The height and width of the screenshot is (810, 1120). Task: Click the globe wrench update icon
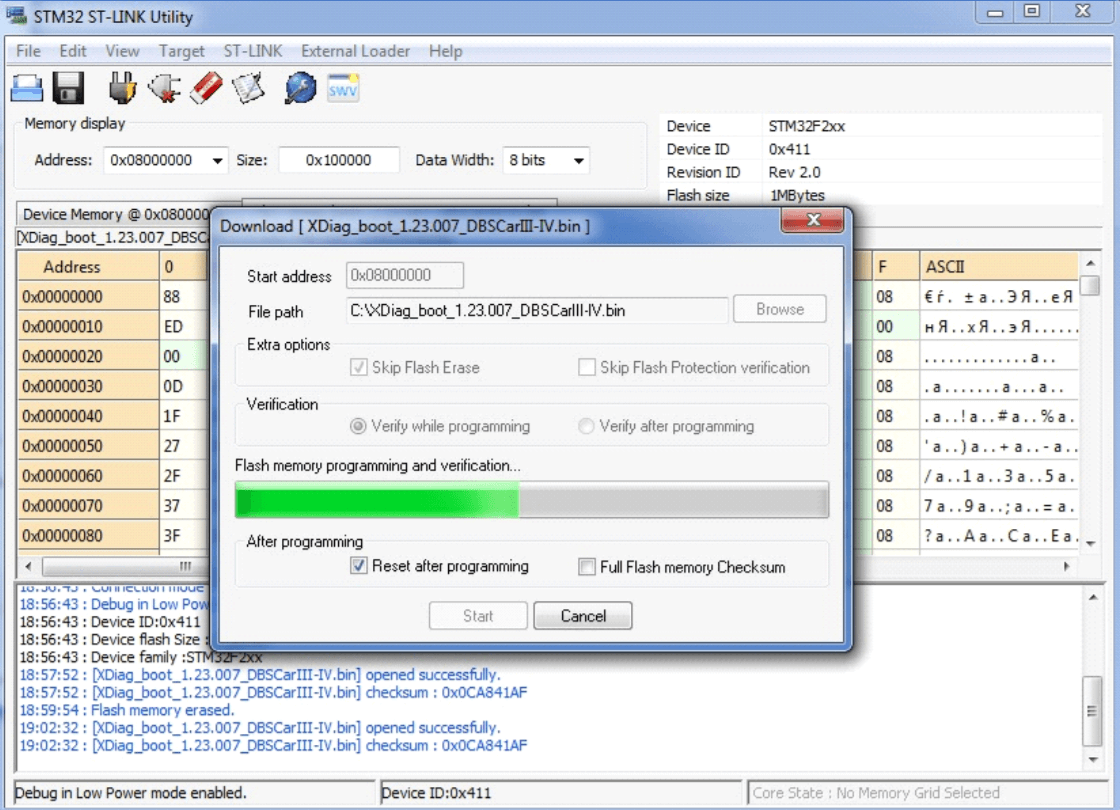tap(300, 89)
